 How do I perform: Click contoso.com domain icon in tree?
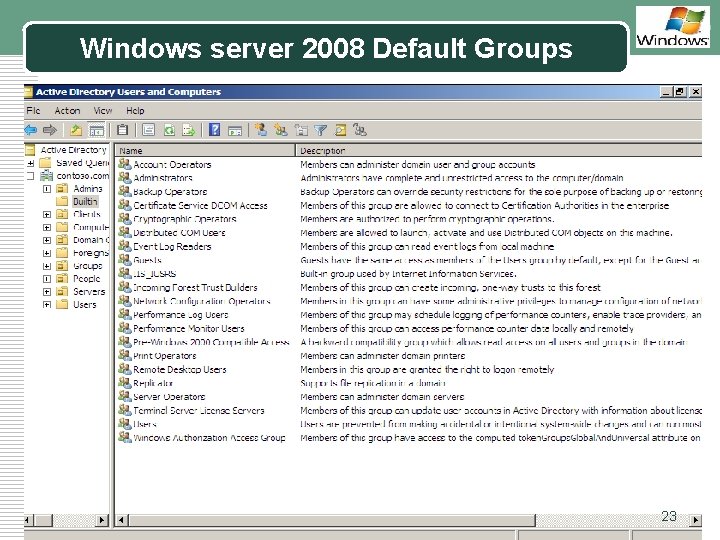pos(46,175)
